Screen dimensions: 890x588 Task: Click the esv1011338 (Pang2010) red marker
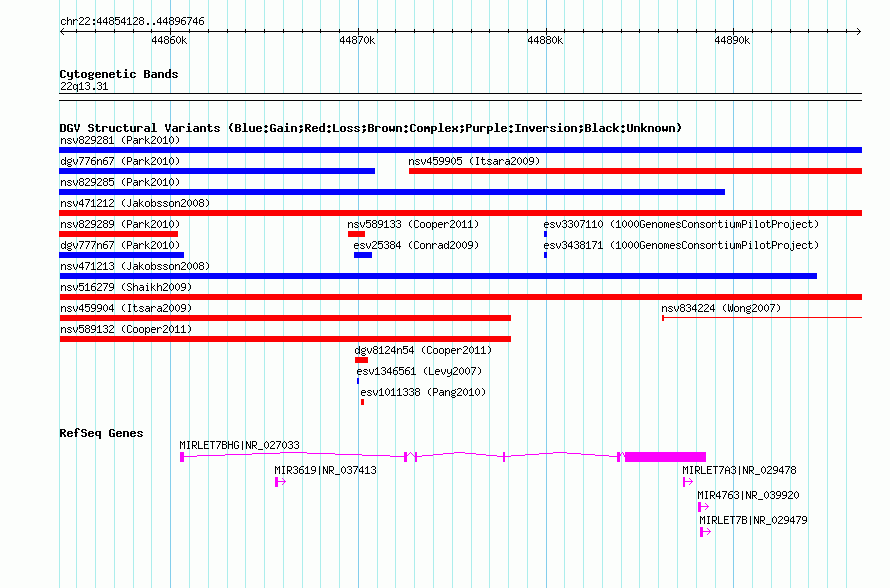point(362,402)
